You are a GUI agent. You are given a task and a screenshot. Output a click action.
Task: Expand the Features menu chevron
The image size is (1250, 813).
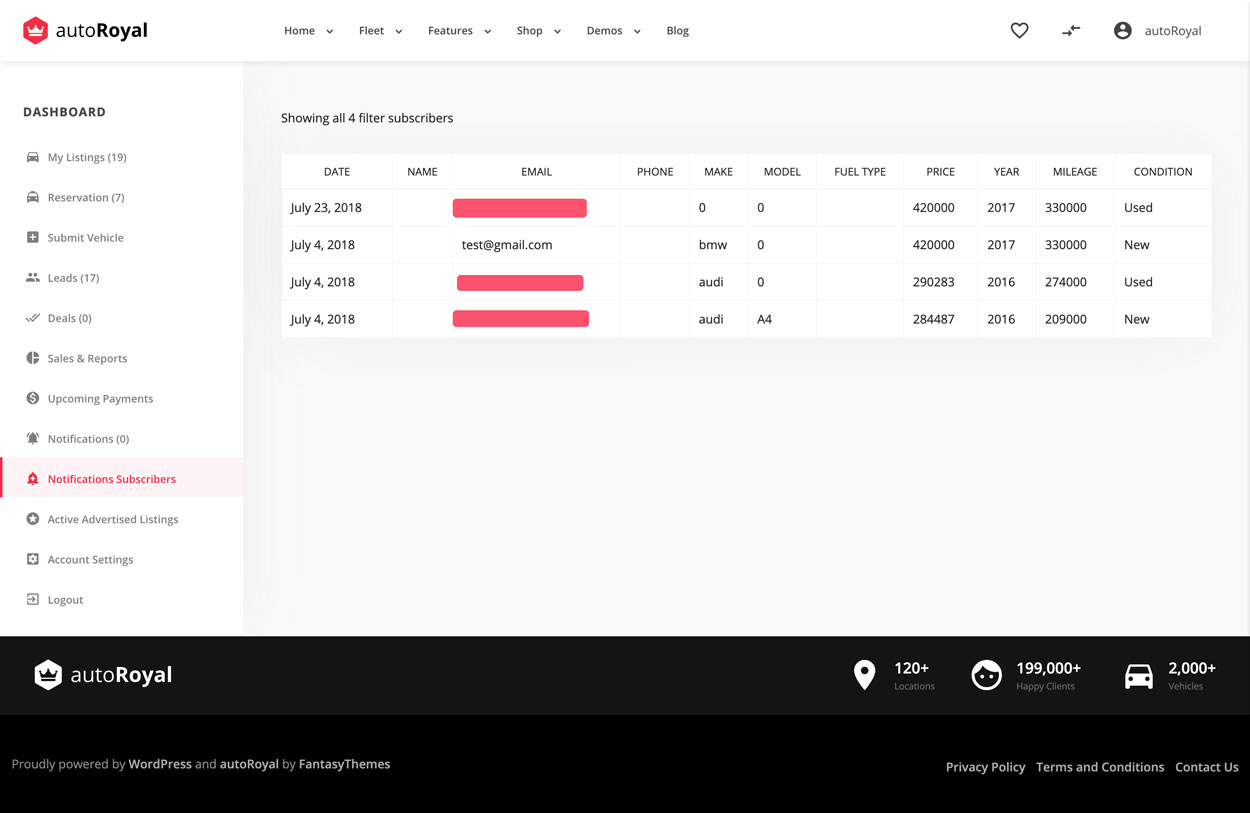[x=488, y=32]
